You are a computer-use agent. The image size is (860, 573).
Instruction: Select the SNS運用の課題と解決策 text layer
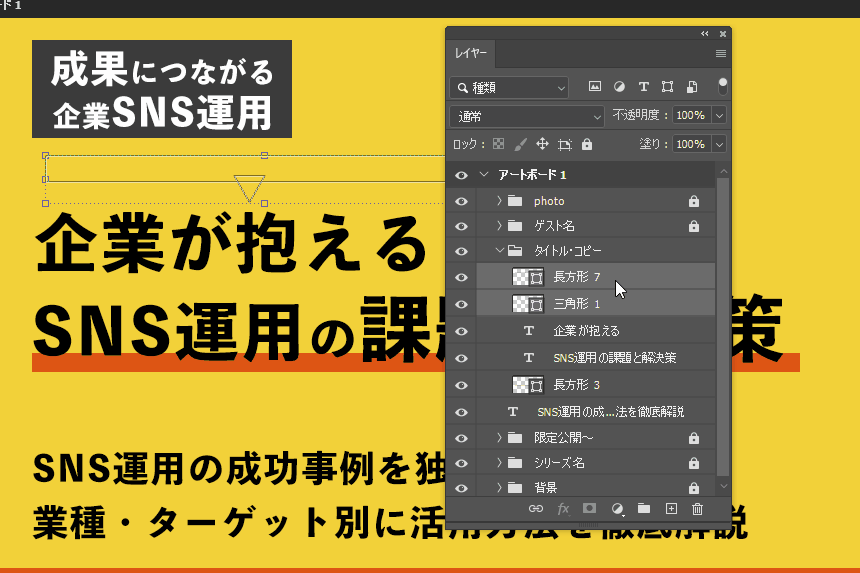pyautogui.click(x=596, y=358)
